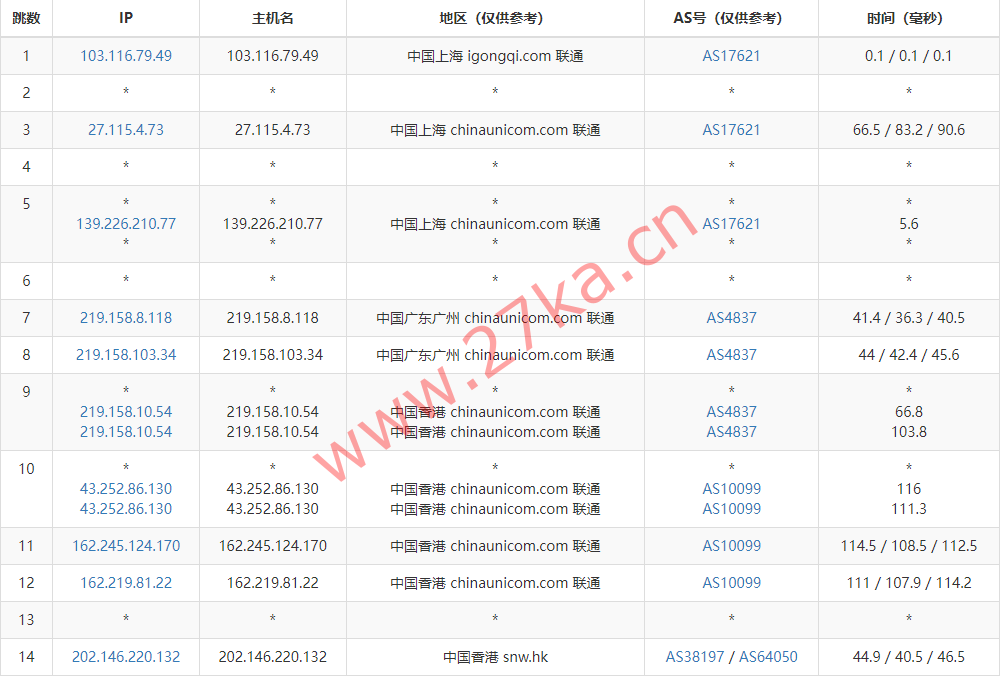The image size is (1003, 678).
Task: Click AS4837 link in hop 7 row
Action: [x=731, y=318]
